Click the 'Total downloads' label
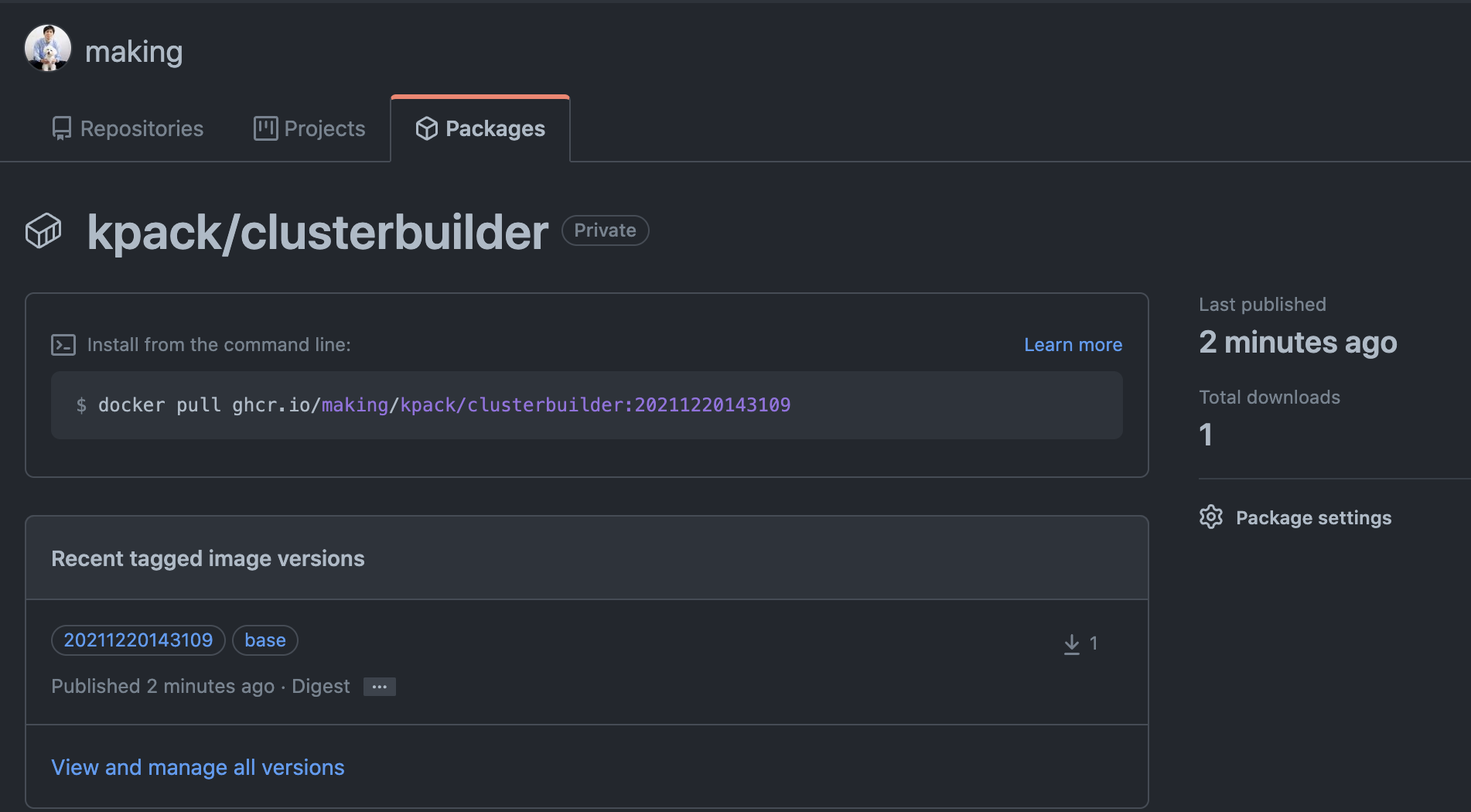This screenshot has height=812, width=1471. pos(1269,397)
